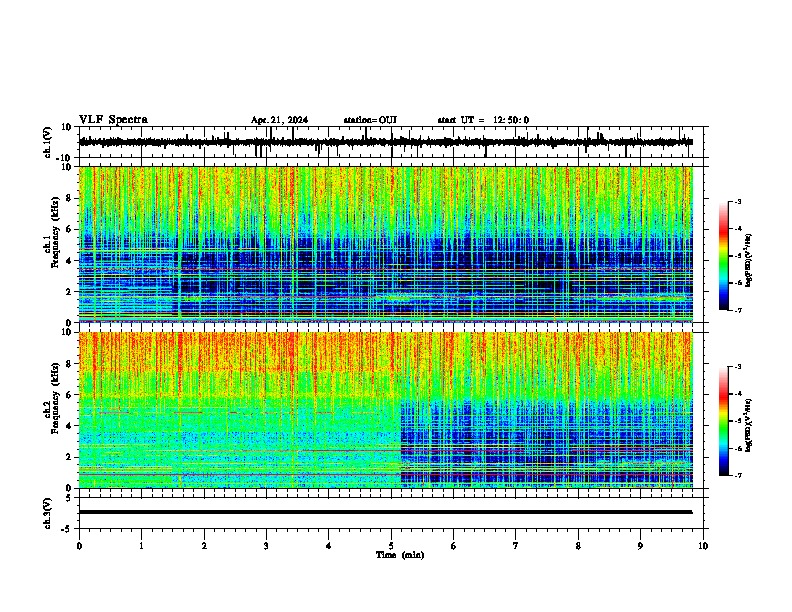Click the -7 label on ch.1 colorbar

[x=737, y=310]
